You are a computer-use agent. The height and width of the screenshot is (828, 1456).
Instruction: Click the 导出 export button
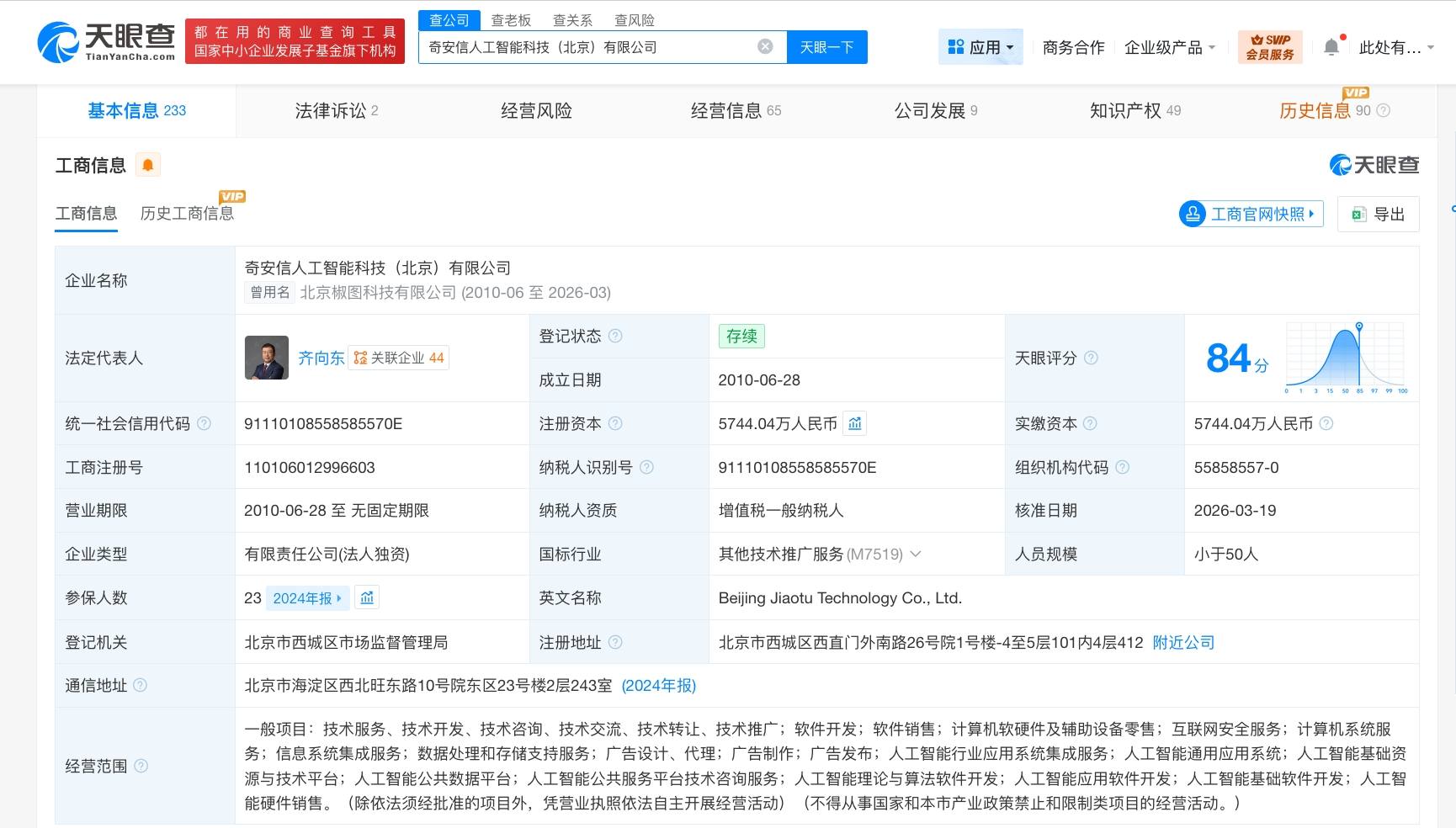[1379, 214]
